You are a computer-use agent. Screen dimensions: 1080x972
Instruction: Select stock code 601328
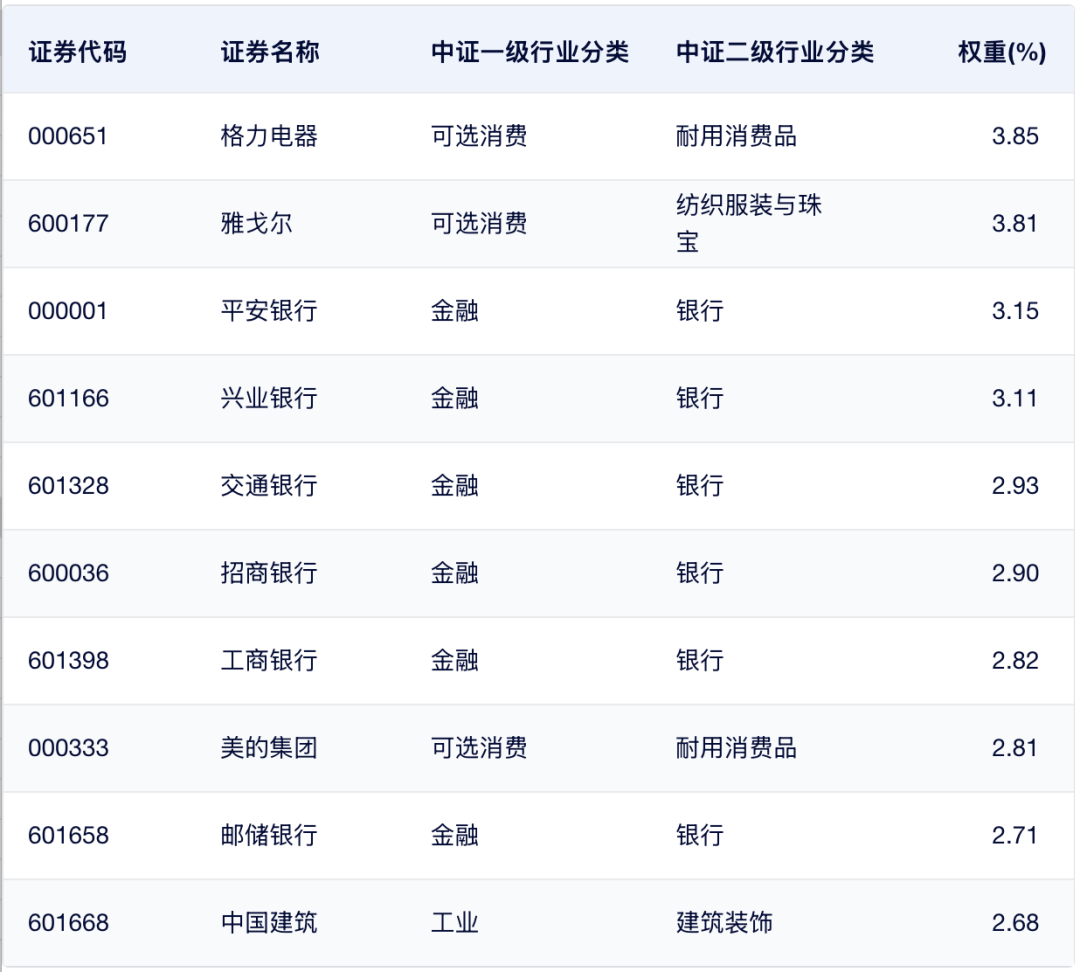[x=68, y=486]
